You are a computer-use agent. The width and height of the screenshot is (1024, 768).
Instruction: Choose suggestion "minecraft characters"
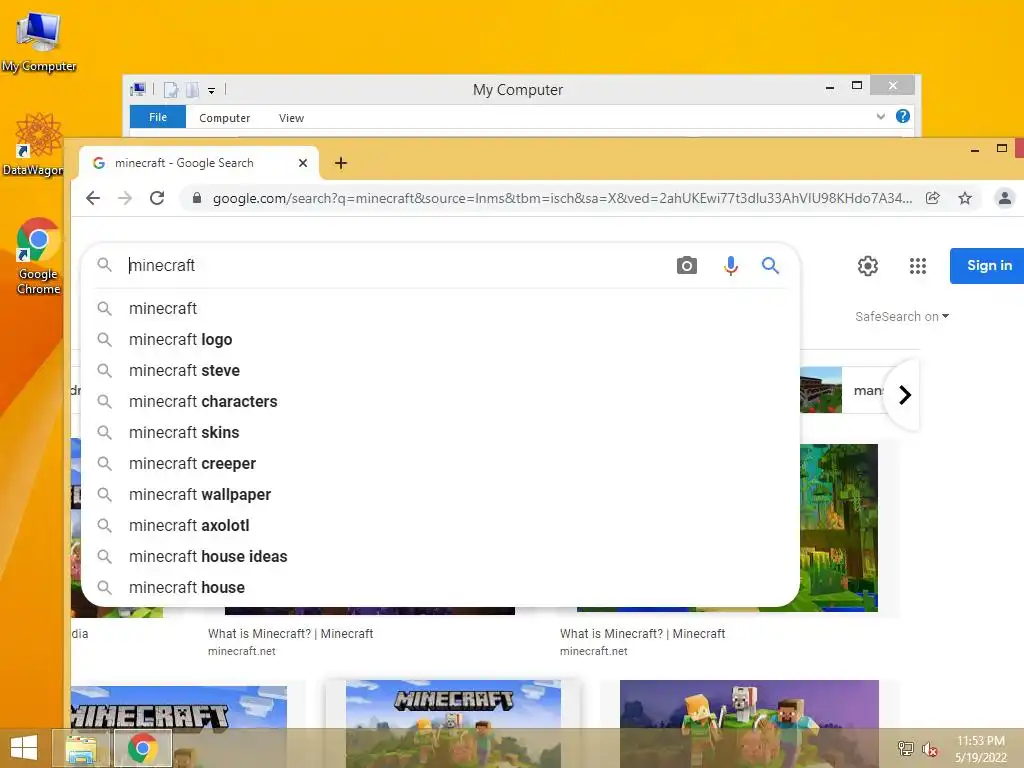[x=440, y=402]
